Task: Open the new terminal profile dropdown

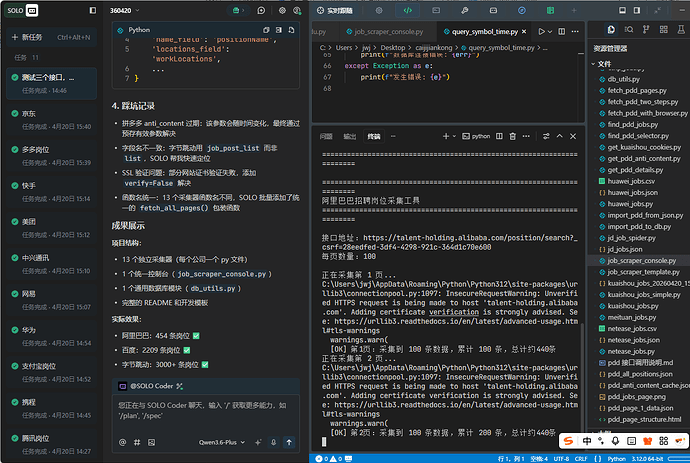Action: pos(455,136)
